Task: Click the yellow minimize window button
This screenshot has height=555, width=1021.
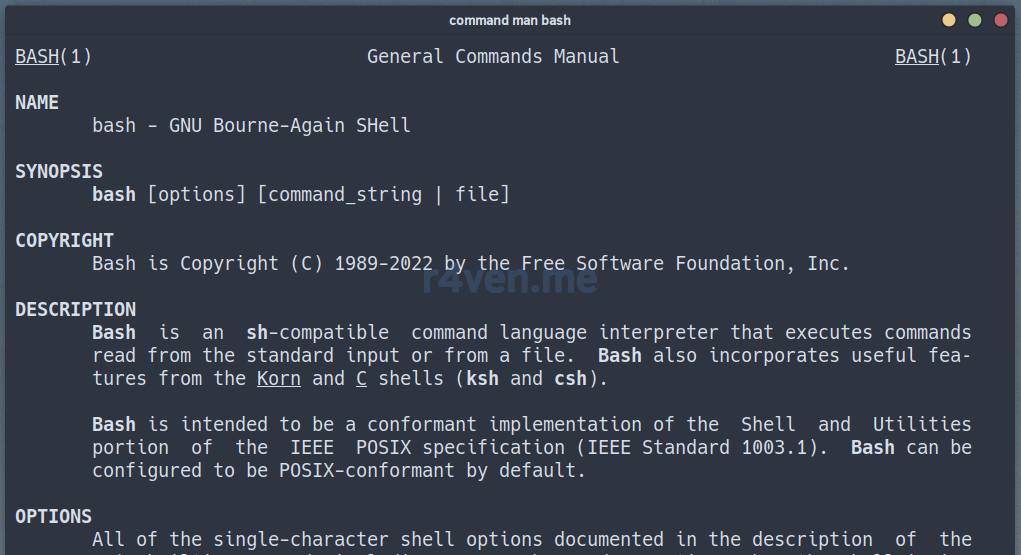Action: click(x=949, y=20)
